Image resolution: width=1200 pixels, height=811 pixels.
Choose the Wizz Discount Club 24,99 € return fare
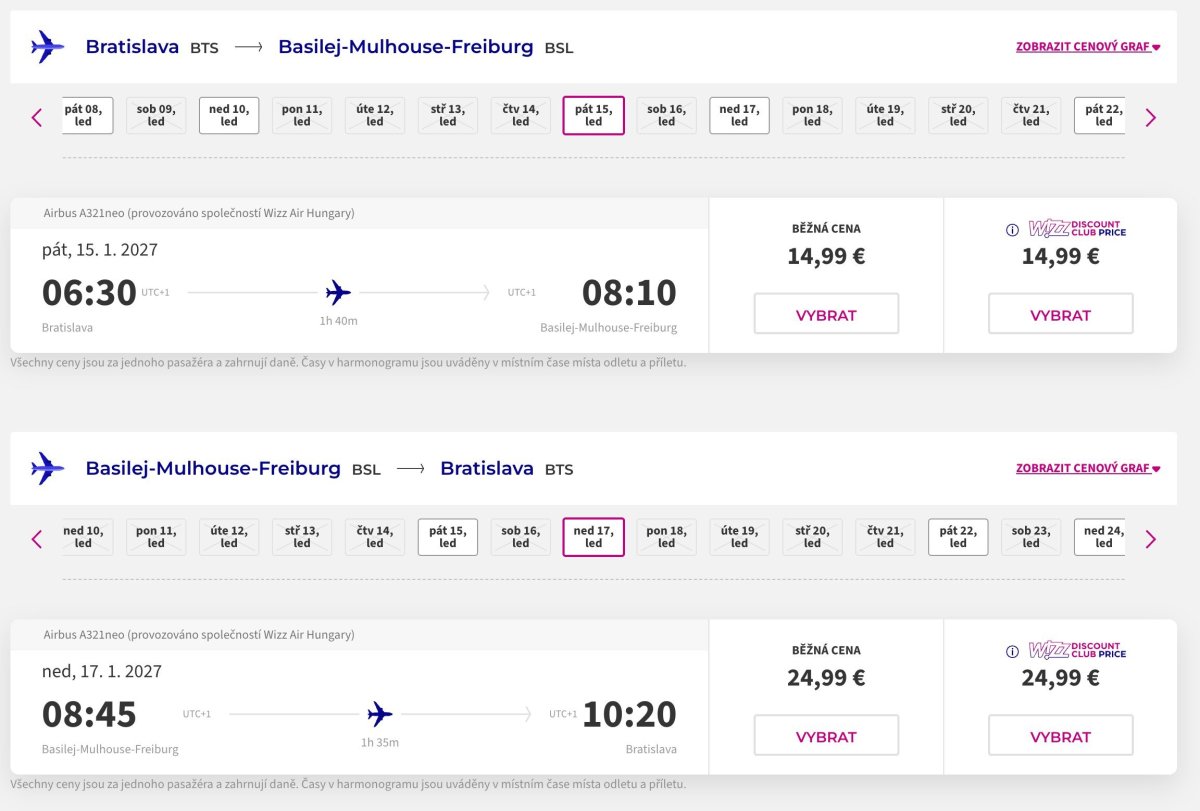[x=1060, y=736]
